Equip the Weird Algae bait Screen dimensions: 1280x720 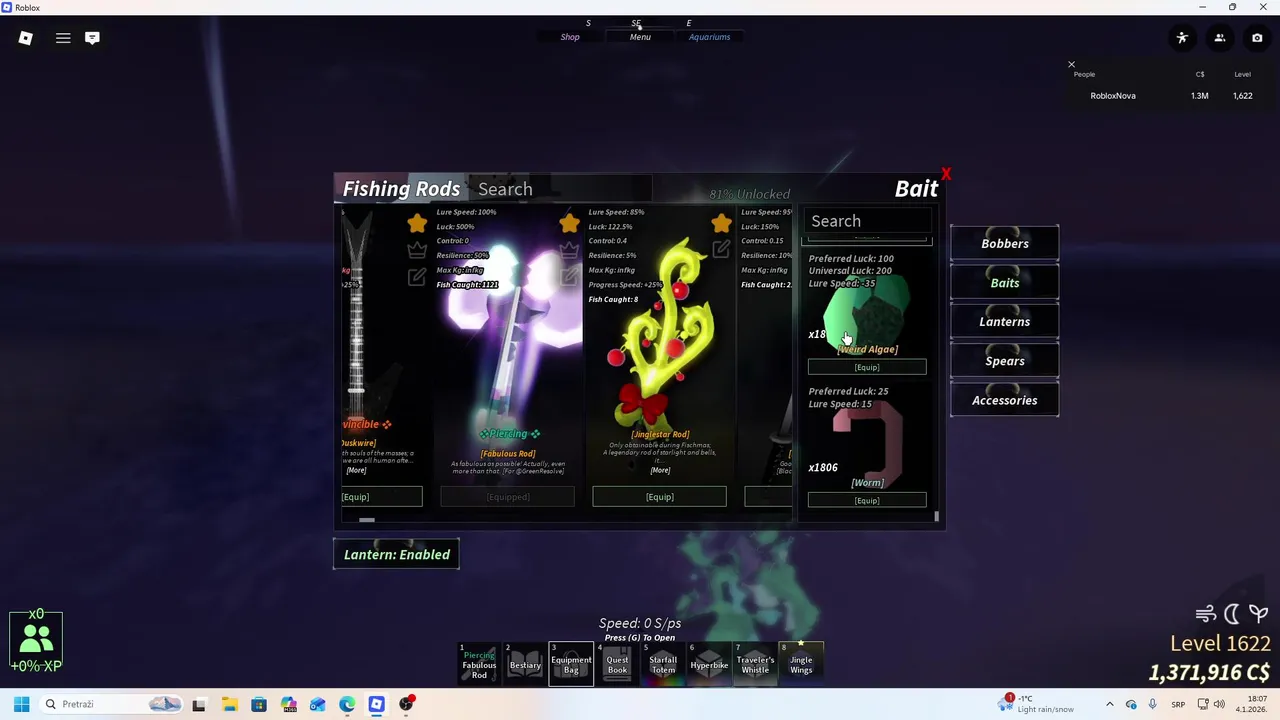(867, 367)
